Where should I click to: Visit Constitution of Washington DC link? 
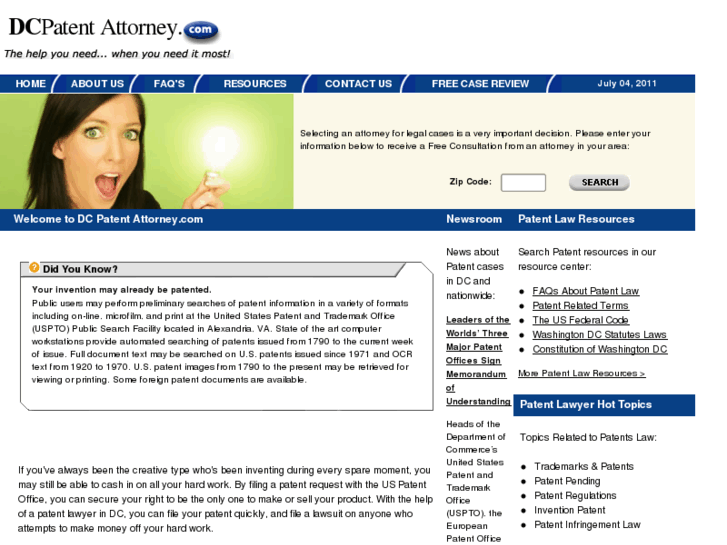pyautogui.click(x=600, y=349)
